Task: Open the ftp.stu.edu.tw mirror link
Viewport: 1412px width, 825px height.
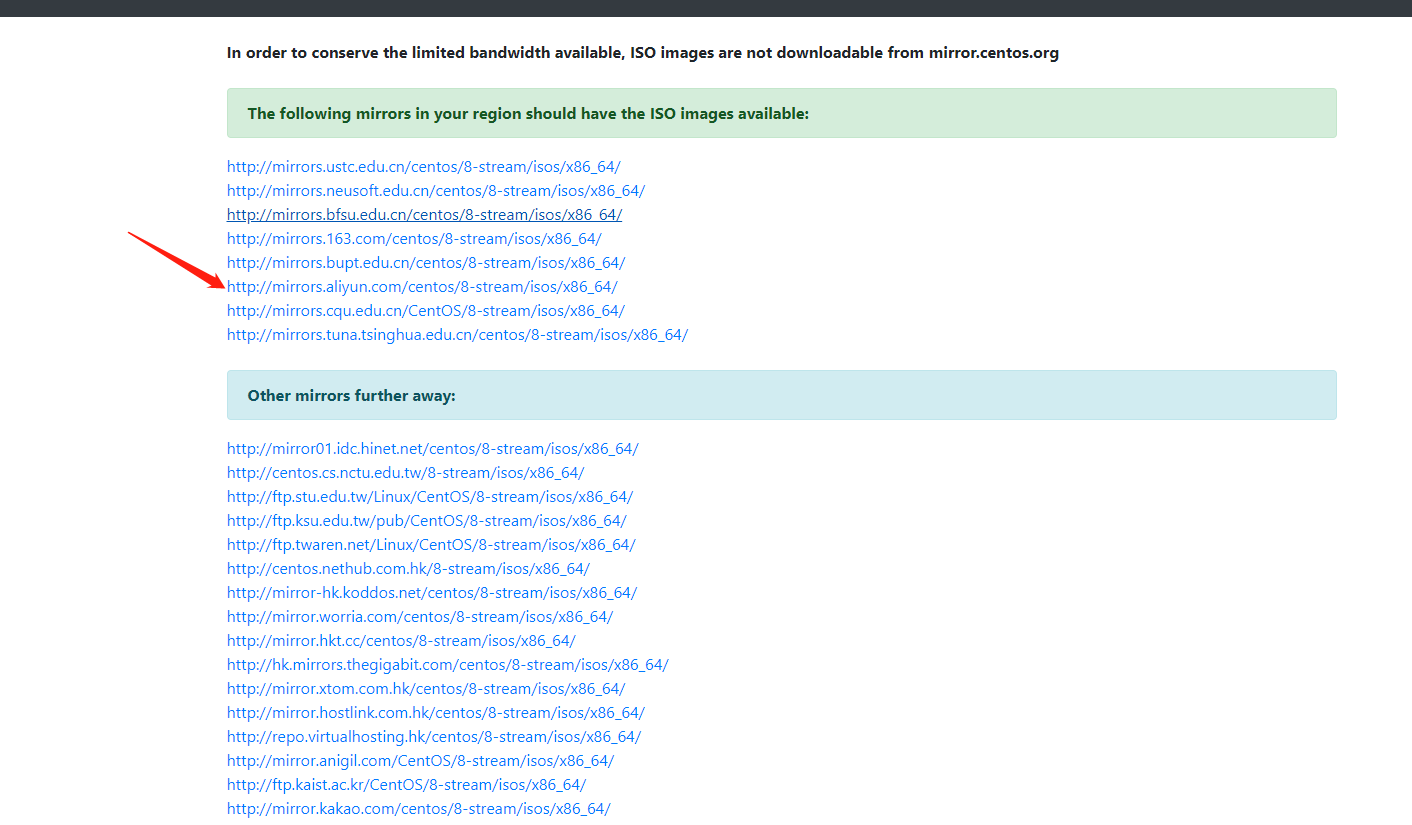Action: pyautogui.click(x=430, y=497)
